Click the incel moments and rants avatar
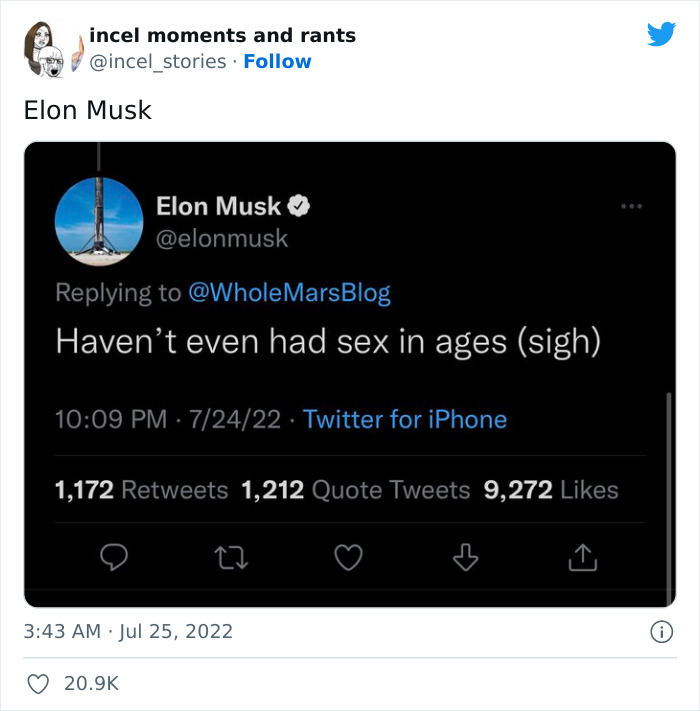This screenshot has height=711, width=700. point(48,47)
